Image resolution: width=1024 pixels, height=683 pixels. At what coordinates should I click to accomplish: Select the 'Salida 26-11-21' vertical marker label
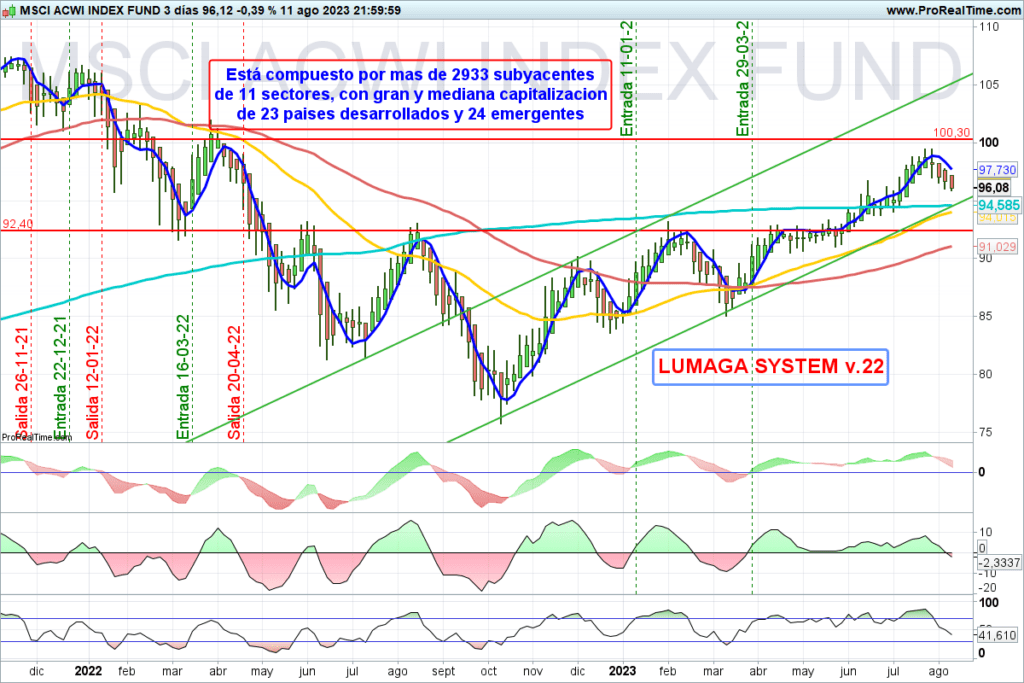pyautogui.click(x=22, y=383)
